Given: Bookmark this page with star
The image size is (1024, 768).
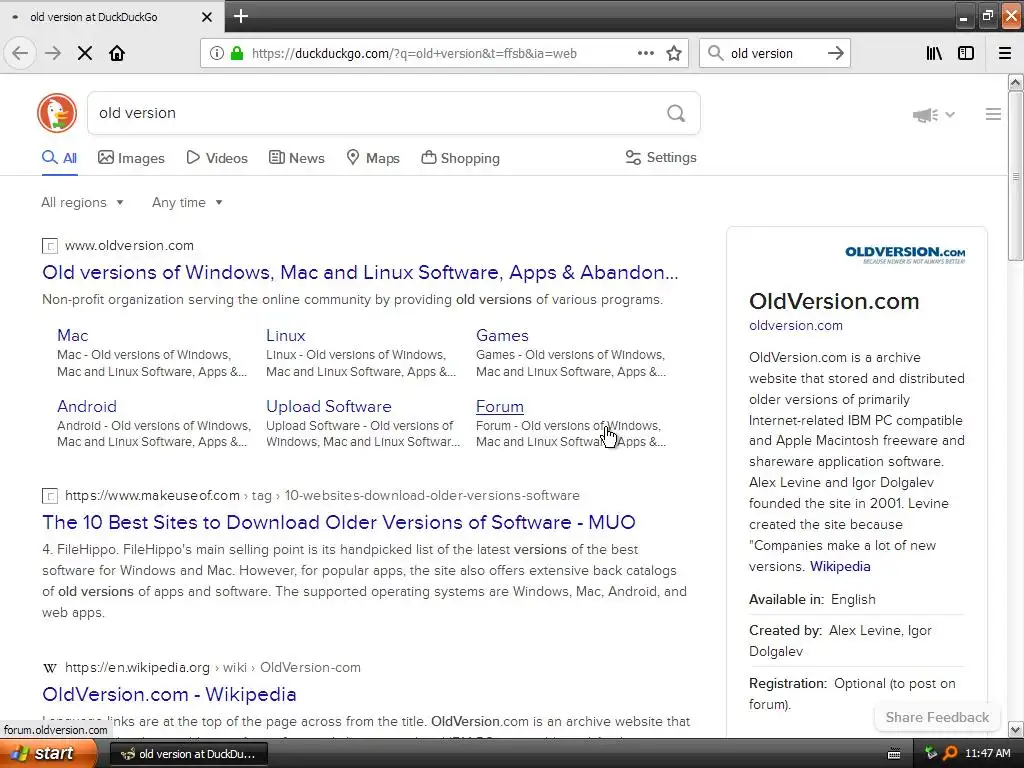Looking at the screenshot, I should click(x=674, y=54).
